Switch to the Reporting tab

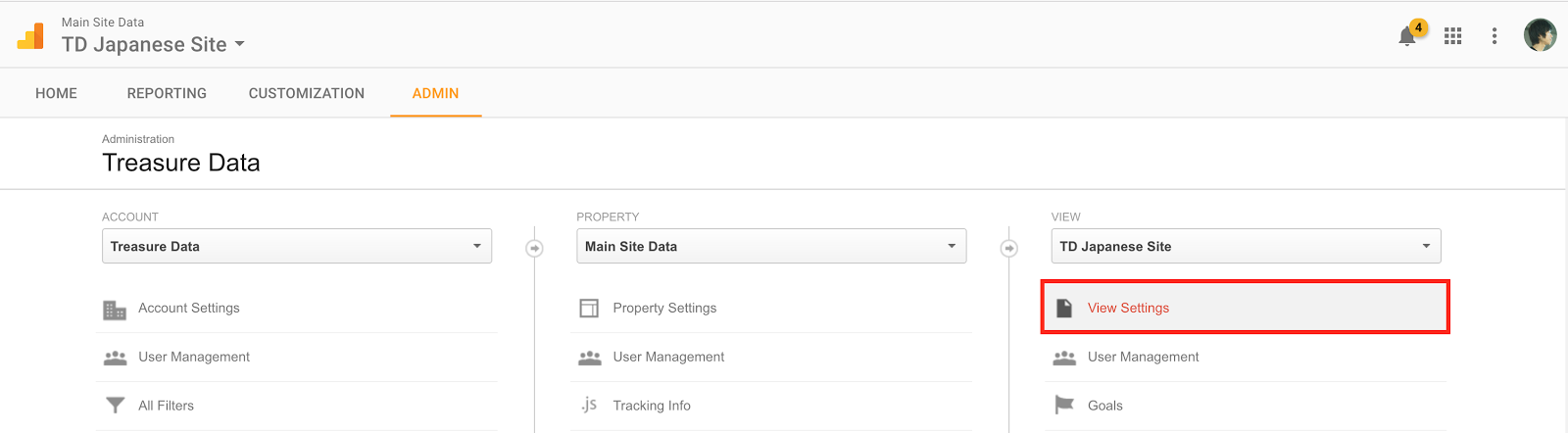coord(167,93)
